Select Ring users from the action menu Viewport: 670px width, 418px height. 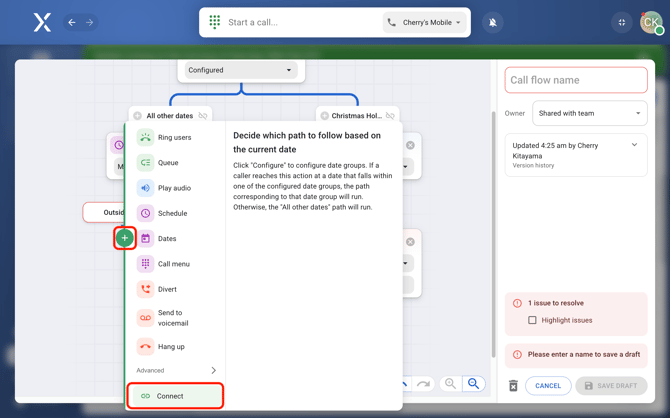pos(174,138)
